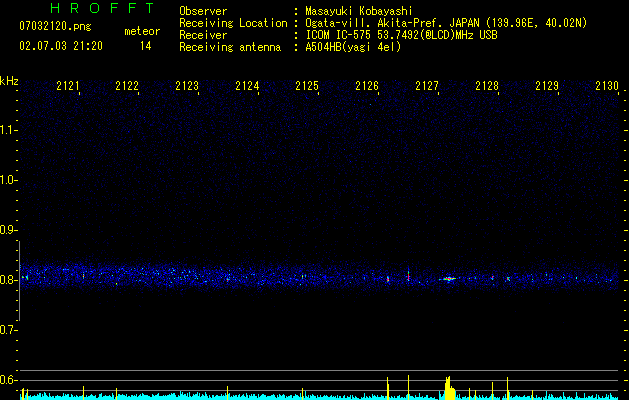This screenshot has width=629, height=400.
Task: Click receiver ICOM IC-575 53.7492 MHz text
Action: [401, 35]
